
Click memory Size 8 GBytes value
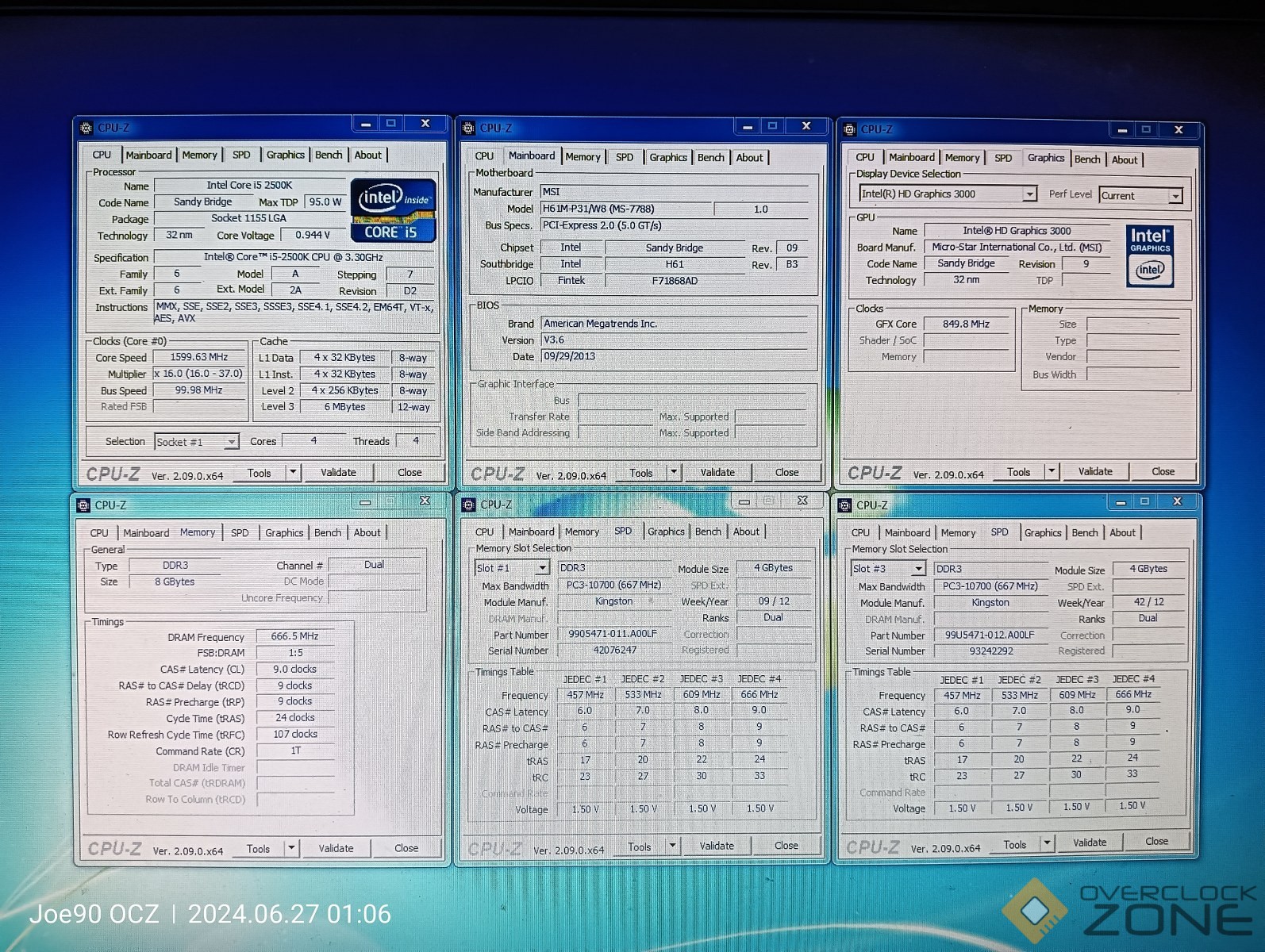(x=175, y=582)
